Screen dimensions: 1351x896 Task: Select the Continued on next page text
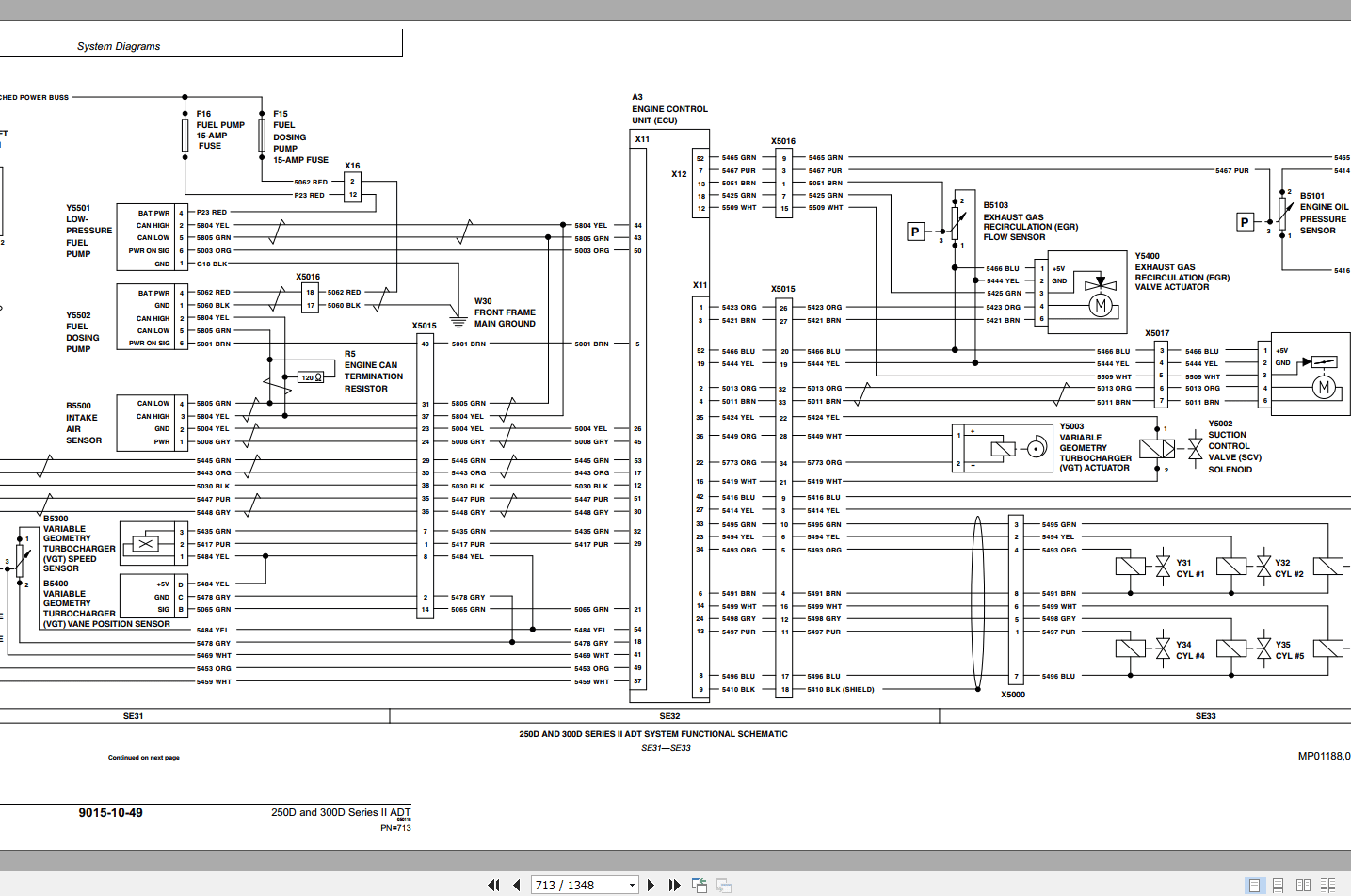pos(143,758)
